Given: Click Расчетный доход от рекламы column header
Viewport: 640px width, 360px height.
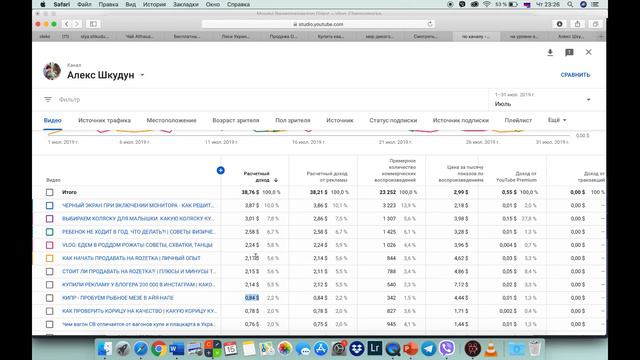Looking at the screenshot, I should [327, 177].
